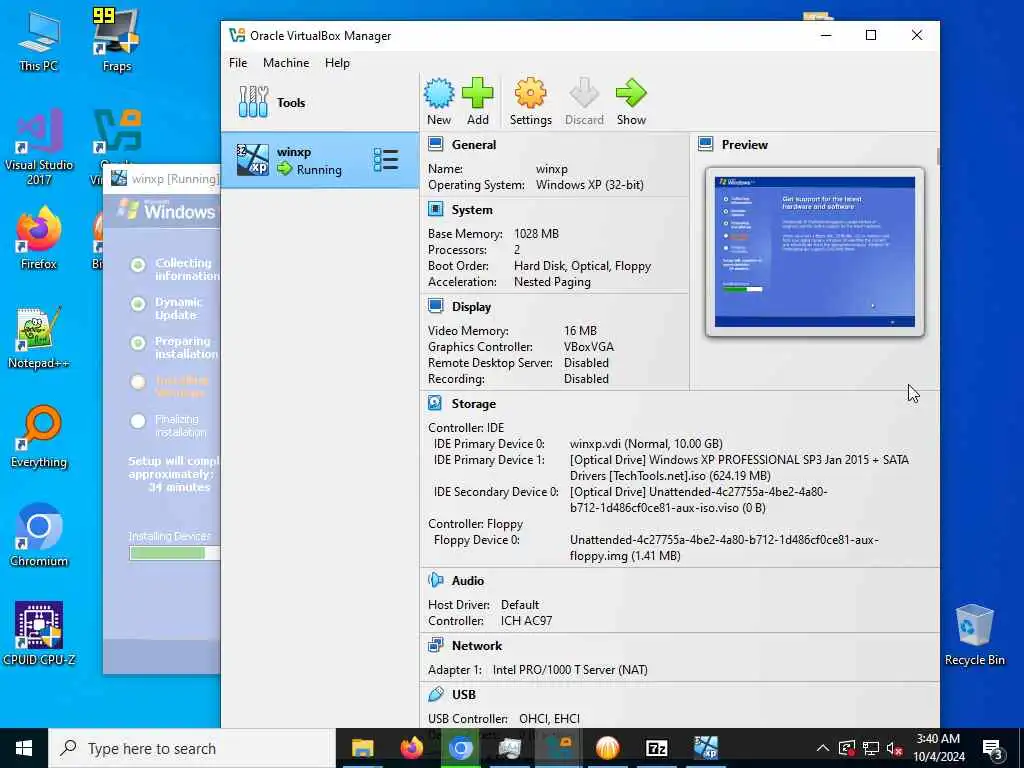Click the Base Memory 1028 MB value
This screenshot has height=768, width=1024.
coord(536,234)
